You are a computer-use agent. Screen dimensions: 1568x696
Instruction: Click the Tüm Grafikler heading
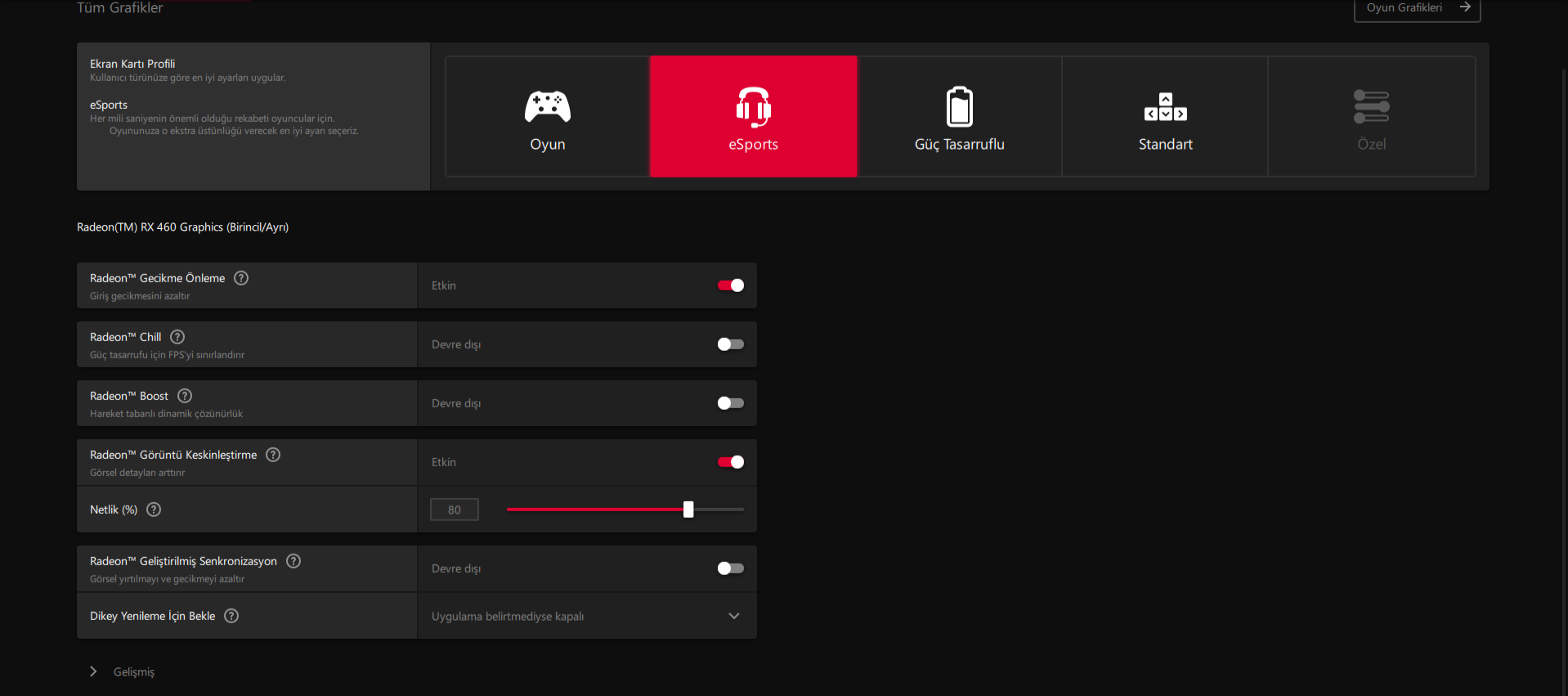tap(119, 7)
